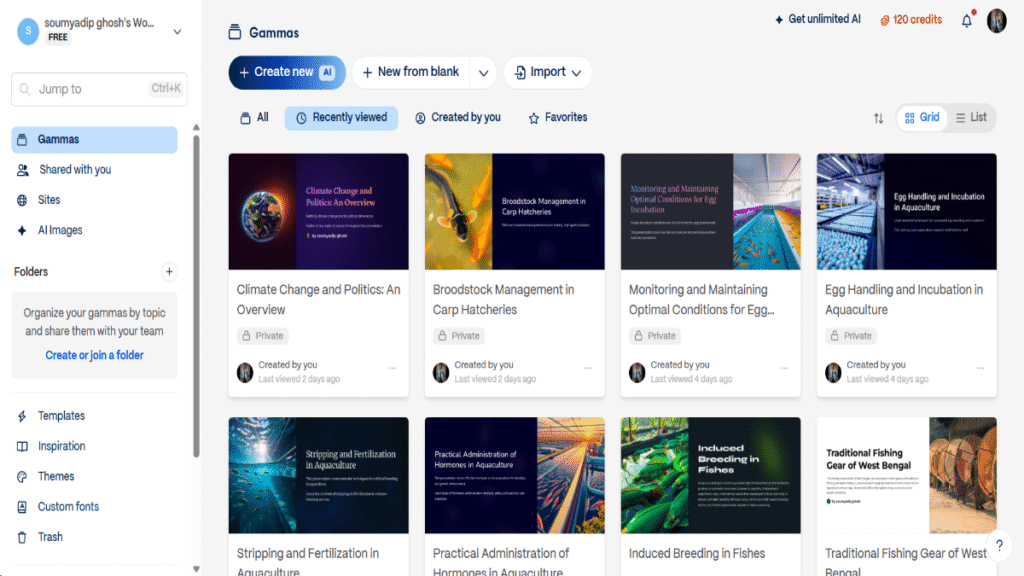The image size is (1024, 576).
Task: Open Stripping and Fertilization in Aquaculture thumbnail
Action: 319,475
